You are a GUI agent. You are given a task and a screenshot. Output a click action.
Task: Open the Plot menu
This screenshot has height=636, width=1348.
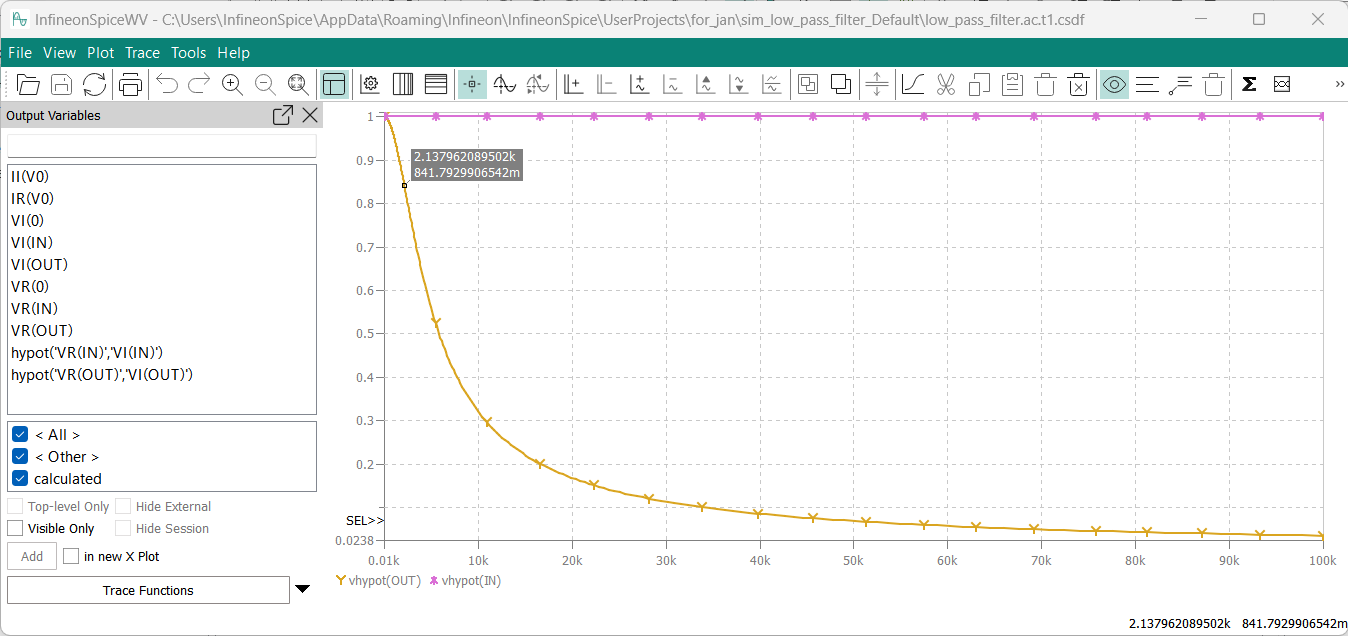click(100, 53)
